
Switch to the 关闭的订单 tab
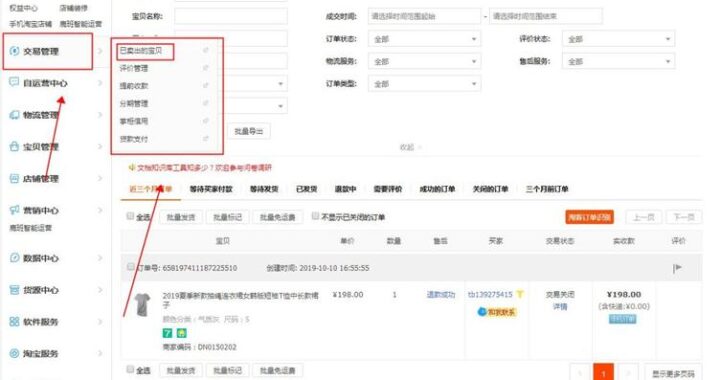(x=490, y=189)
